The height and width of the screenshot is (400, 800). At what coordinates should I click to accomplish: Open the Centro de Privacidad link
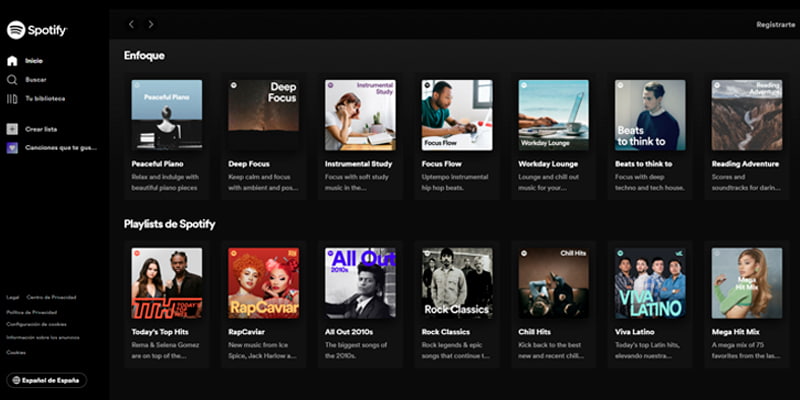pos(50,297)
